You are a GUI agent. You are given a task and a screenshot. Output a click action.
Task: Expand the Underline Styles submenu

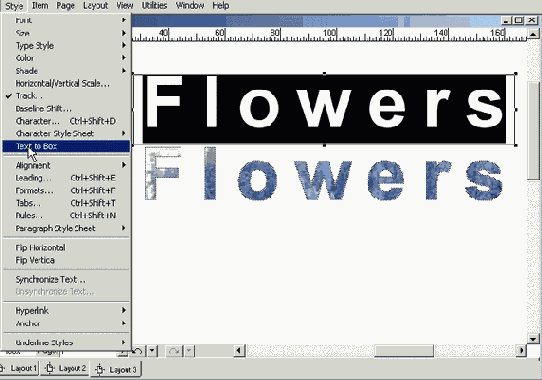click(66, 342)
